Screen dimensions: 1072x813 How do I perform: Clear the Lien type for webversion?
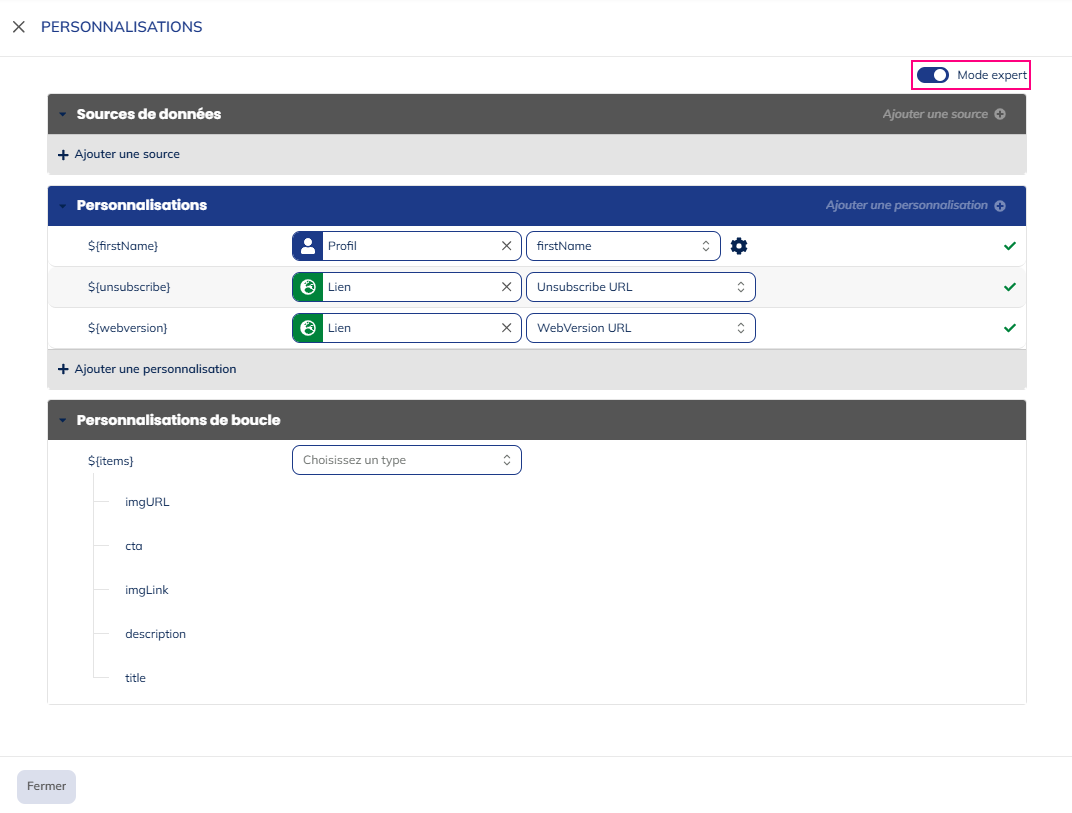(506, 328)
